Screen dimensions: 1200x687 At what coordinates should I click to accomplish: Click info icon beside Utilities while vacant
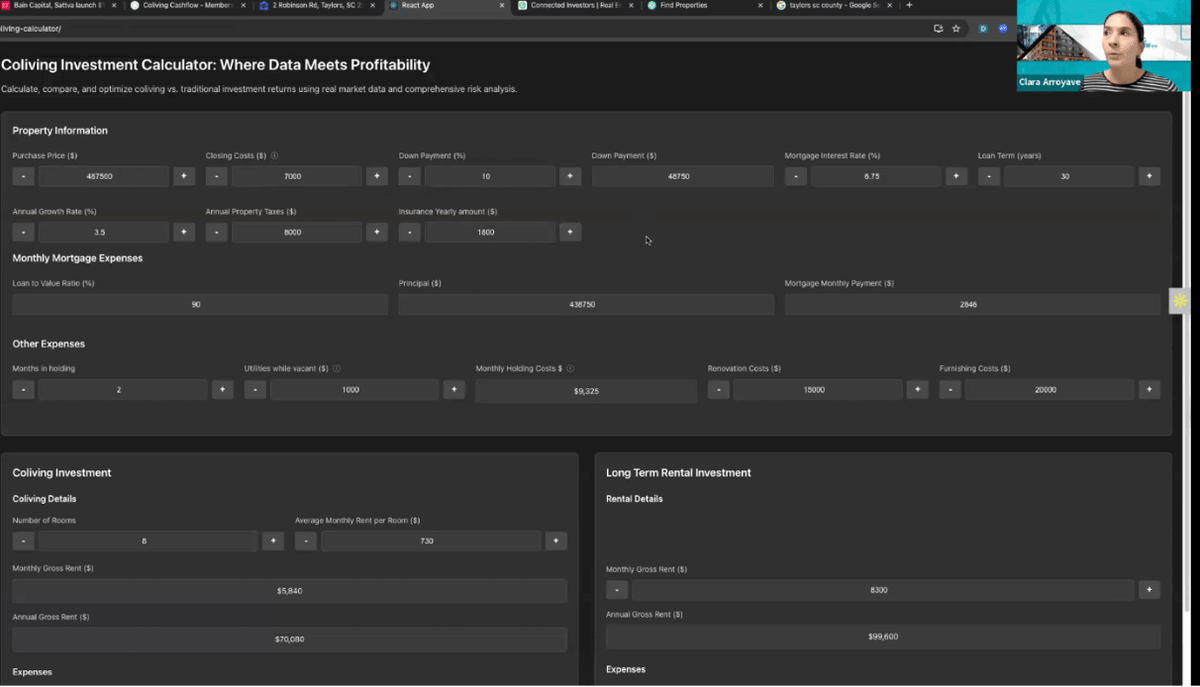click(x=337, y=369)
